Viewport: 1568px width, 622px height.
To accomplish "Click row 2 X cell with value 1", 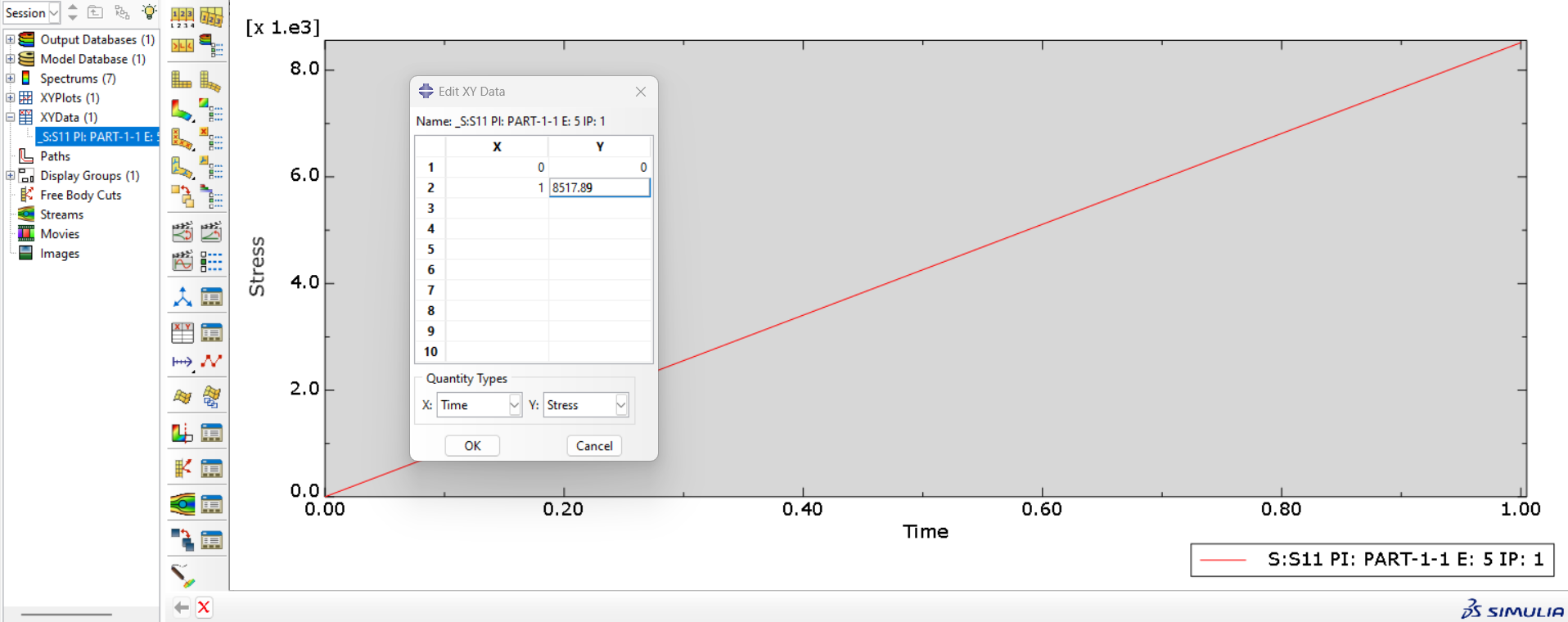I will [x=497, y=187].
